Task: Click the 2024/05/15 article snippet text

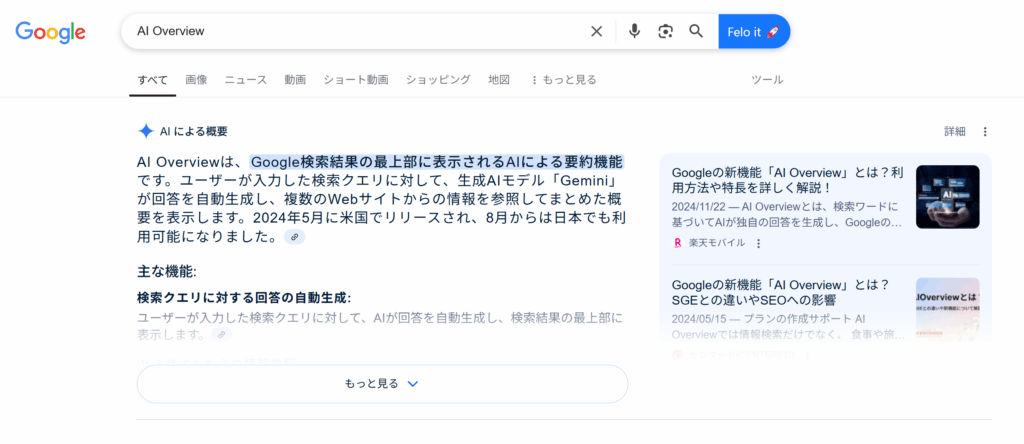Action: [788, 327]
